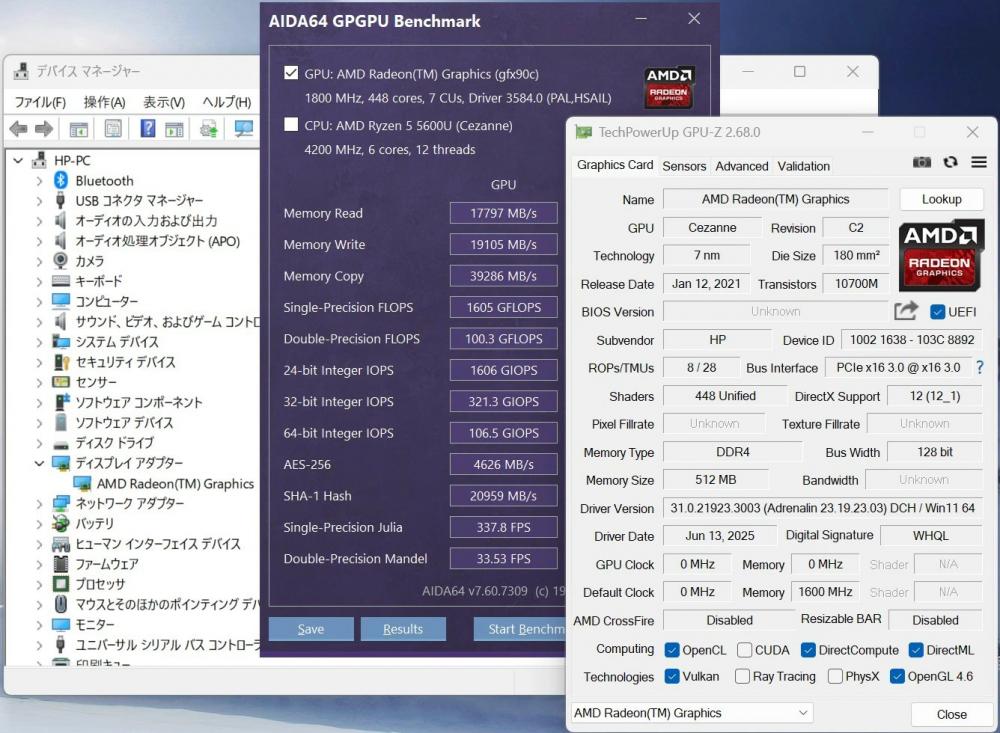Click the ディスク ドライブ icon

(61, 444)
